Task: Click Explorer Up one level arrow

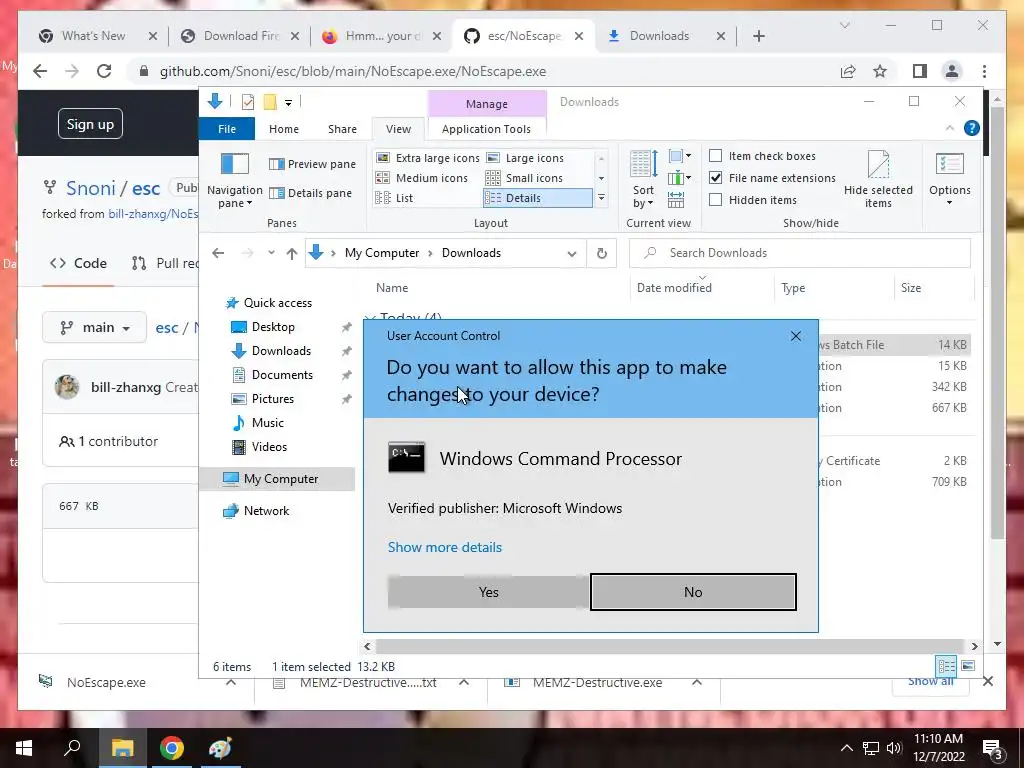Action: click(291, 253)
